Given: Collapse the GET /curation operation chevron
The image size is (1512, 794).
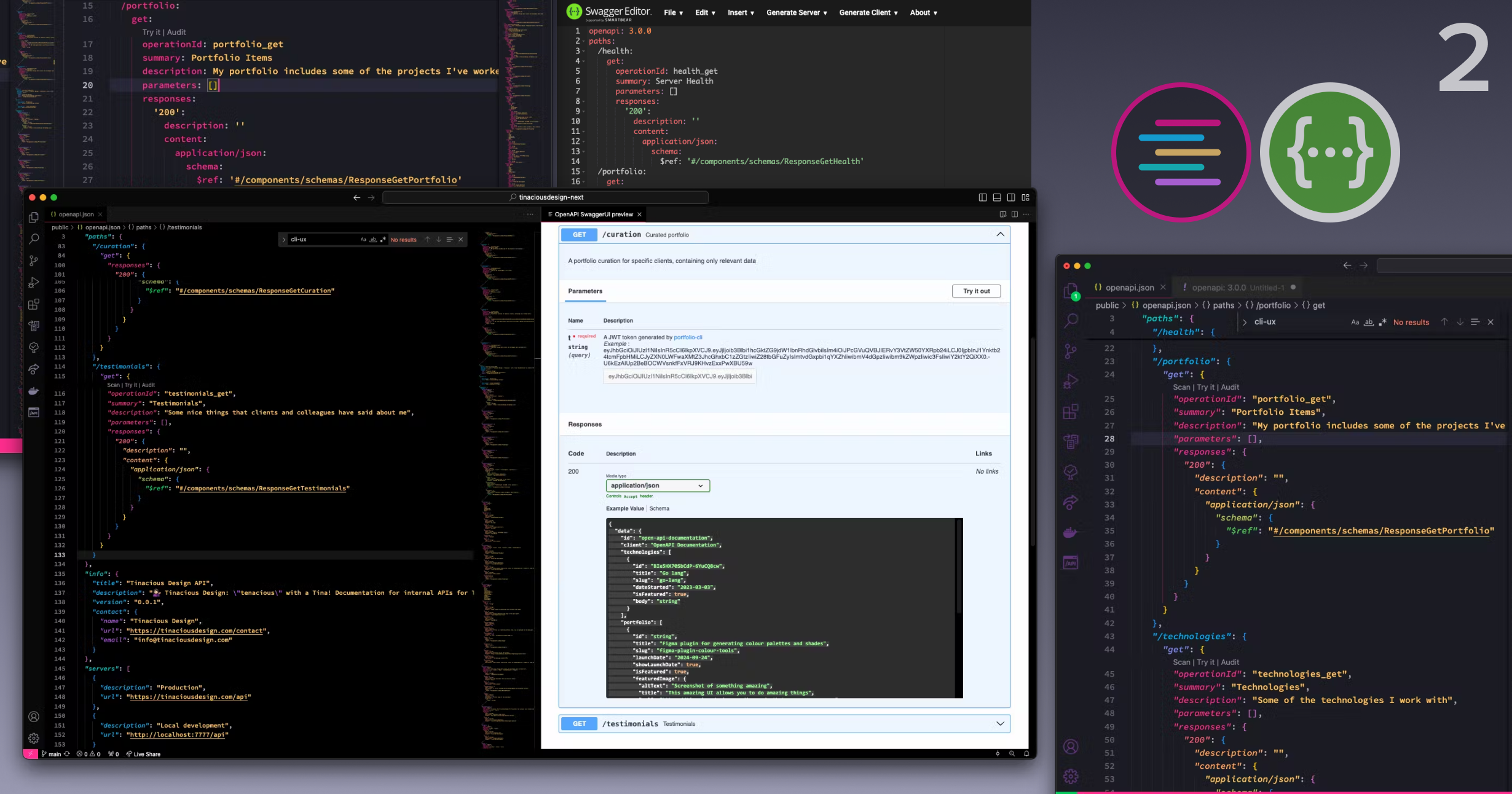Looking at the screenshot, I should [x=1000, y=235].
